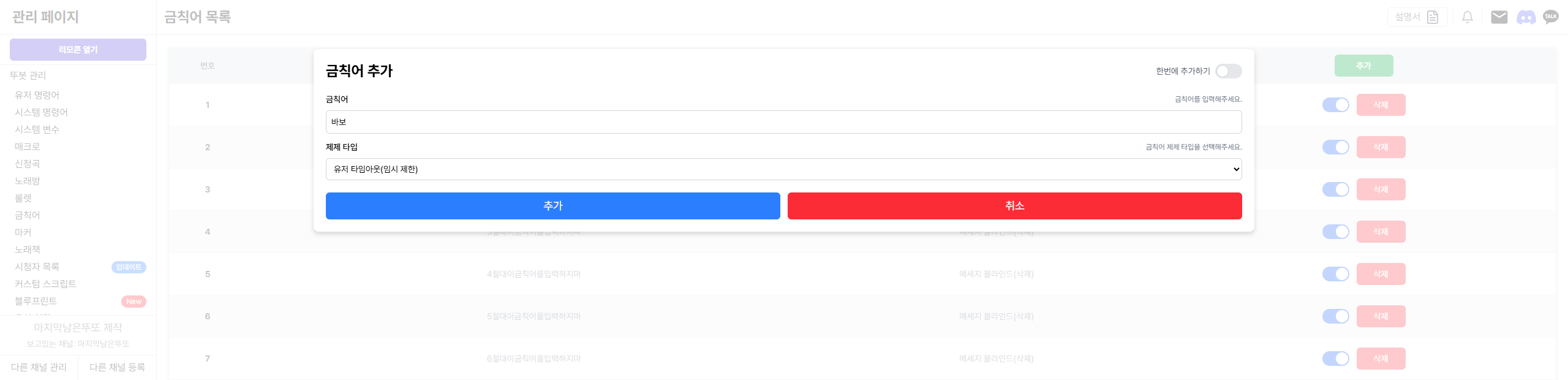
Task: Open the KakaoTalk icon in header
Action: tap(1550, 17)
